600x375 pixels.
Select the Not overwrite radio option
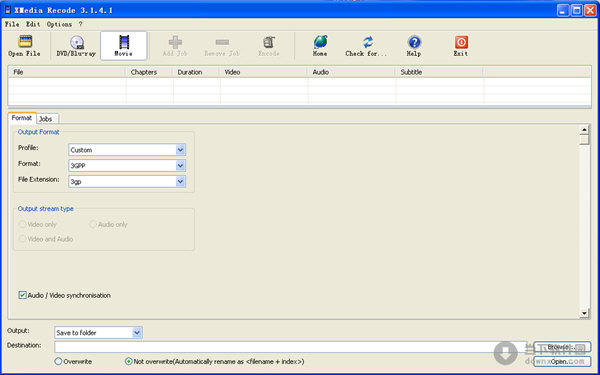point(129,361)
